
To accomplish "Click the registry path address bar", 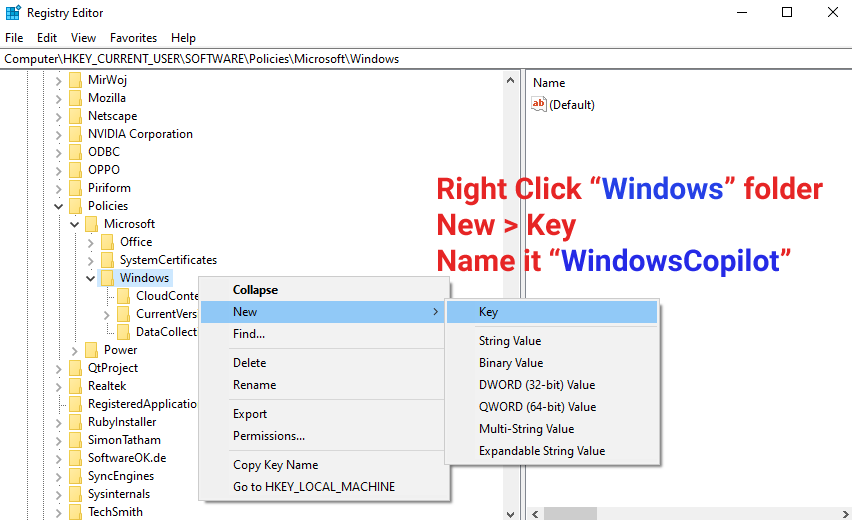I will pos(426,59).
